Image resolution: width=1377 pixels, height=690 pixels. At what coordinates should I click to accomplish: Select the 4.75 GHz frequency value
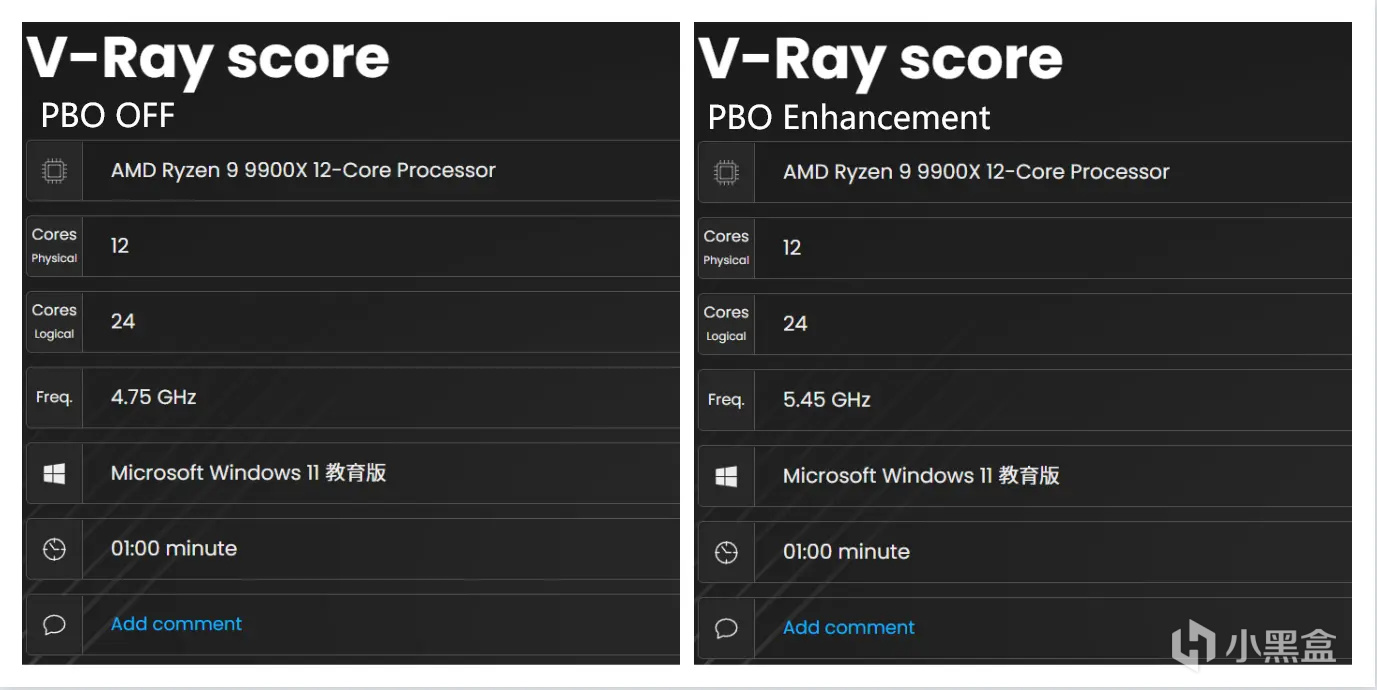click(153, 397)
